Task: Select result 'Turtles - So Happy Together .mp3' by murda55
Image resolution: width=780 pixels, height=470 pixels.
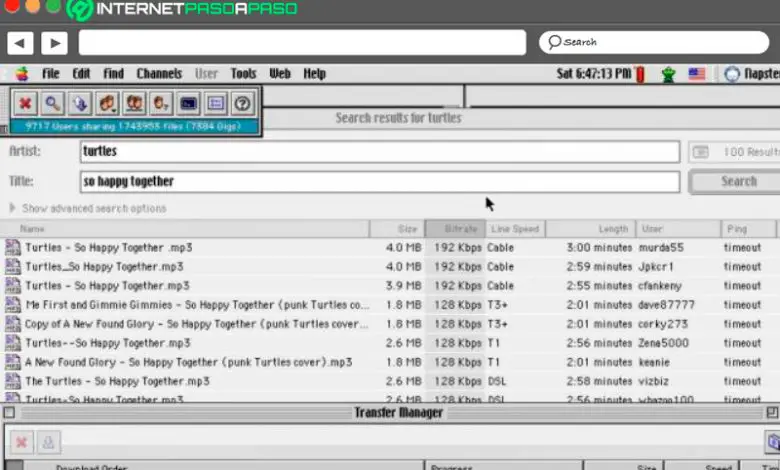Action: pos(108,247)
